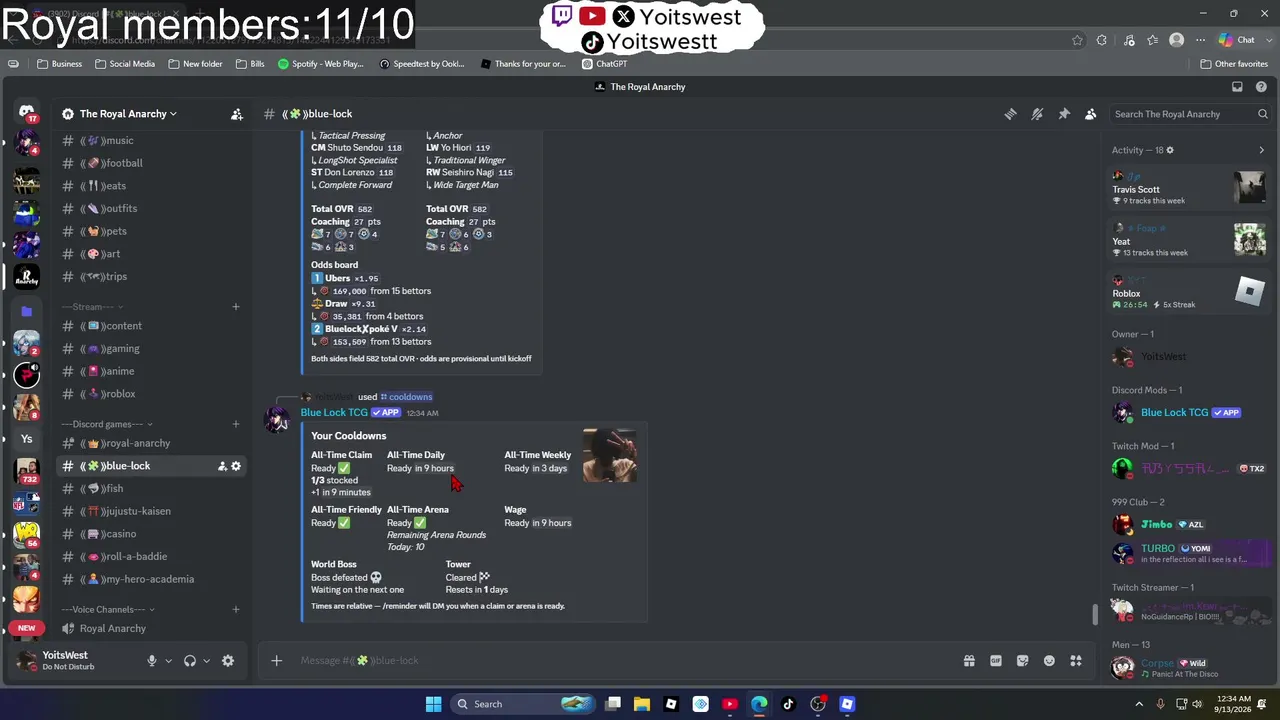Open Blue Lock TCG bot name in message
The width and height of the screenshot is (1280, 720).
coord(334,412)
